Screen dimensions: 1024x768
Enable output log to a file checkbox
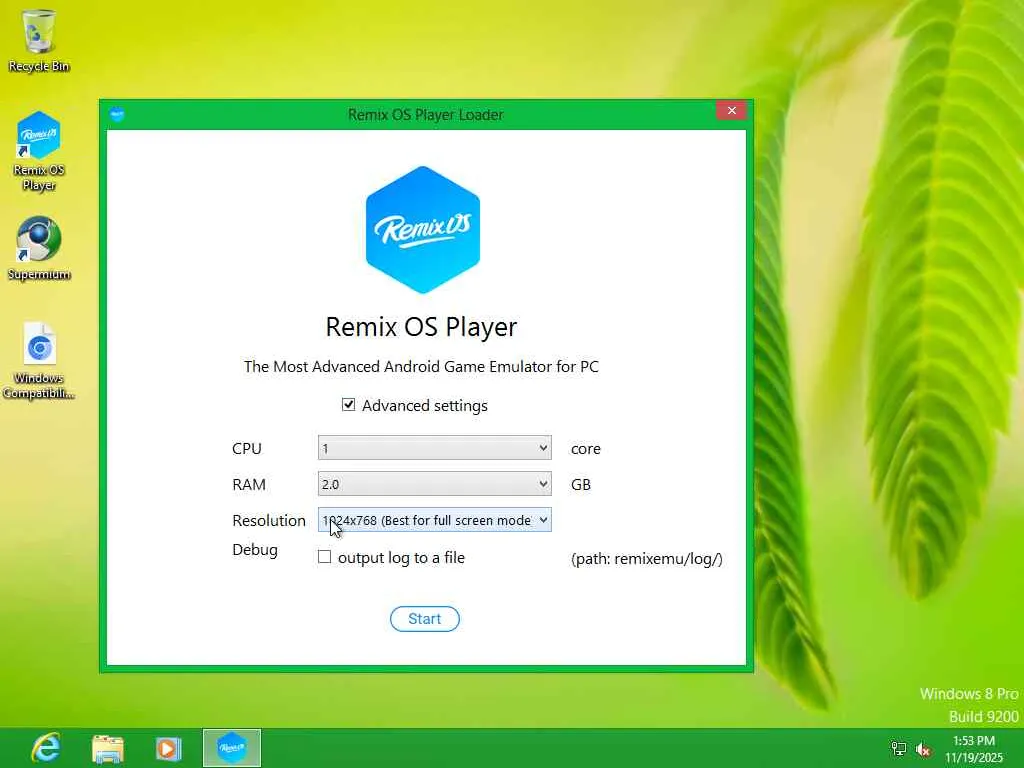point(325,557)
